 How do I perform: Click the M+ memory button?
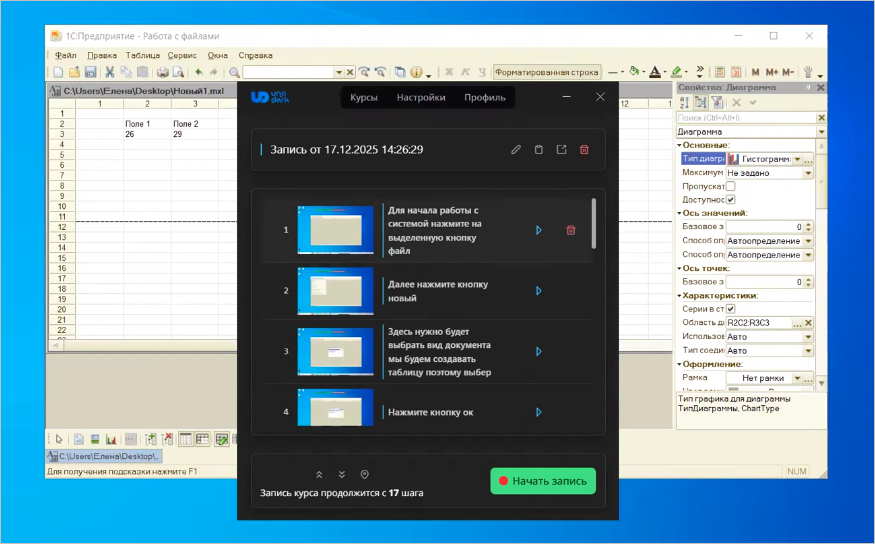772,72
